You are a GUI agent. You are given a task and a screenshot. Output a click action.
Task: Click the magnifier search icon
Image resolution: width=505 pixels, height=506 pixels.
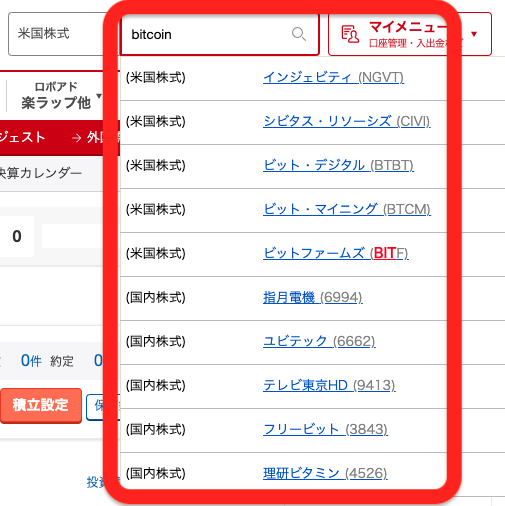point(298,34)
